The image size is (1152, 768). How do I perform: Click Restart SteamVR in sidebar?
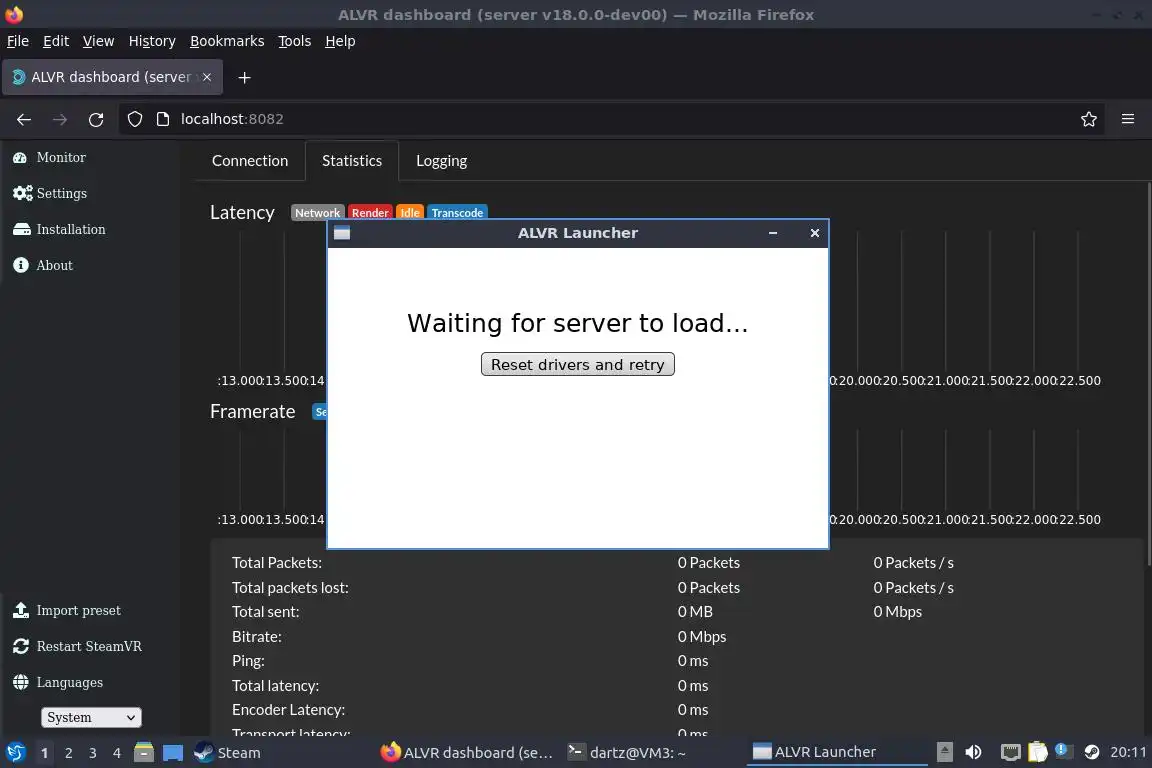77,646
